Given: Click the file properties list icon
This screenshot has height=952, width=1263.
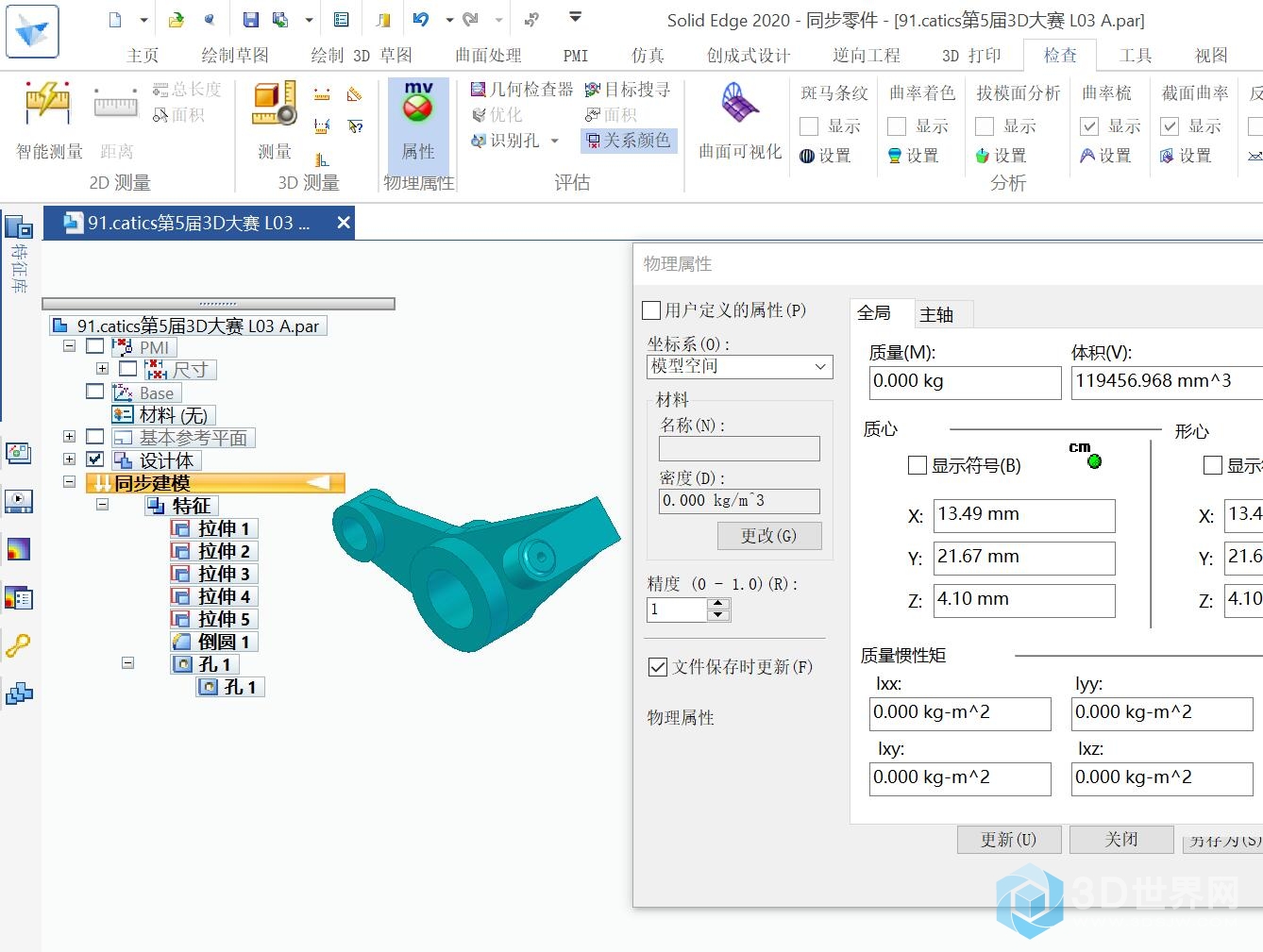Looking at the screenshot, I should point(342,20).
